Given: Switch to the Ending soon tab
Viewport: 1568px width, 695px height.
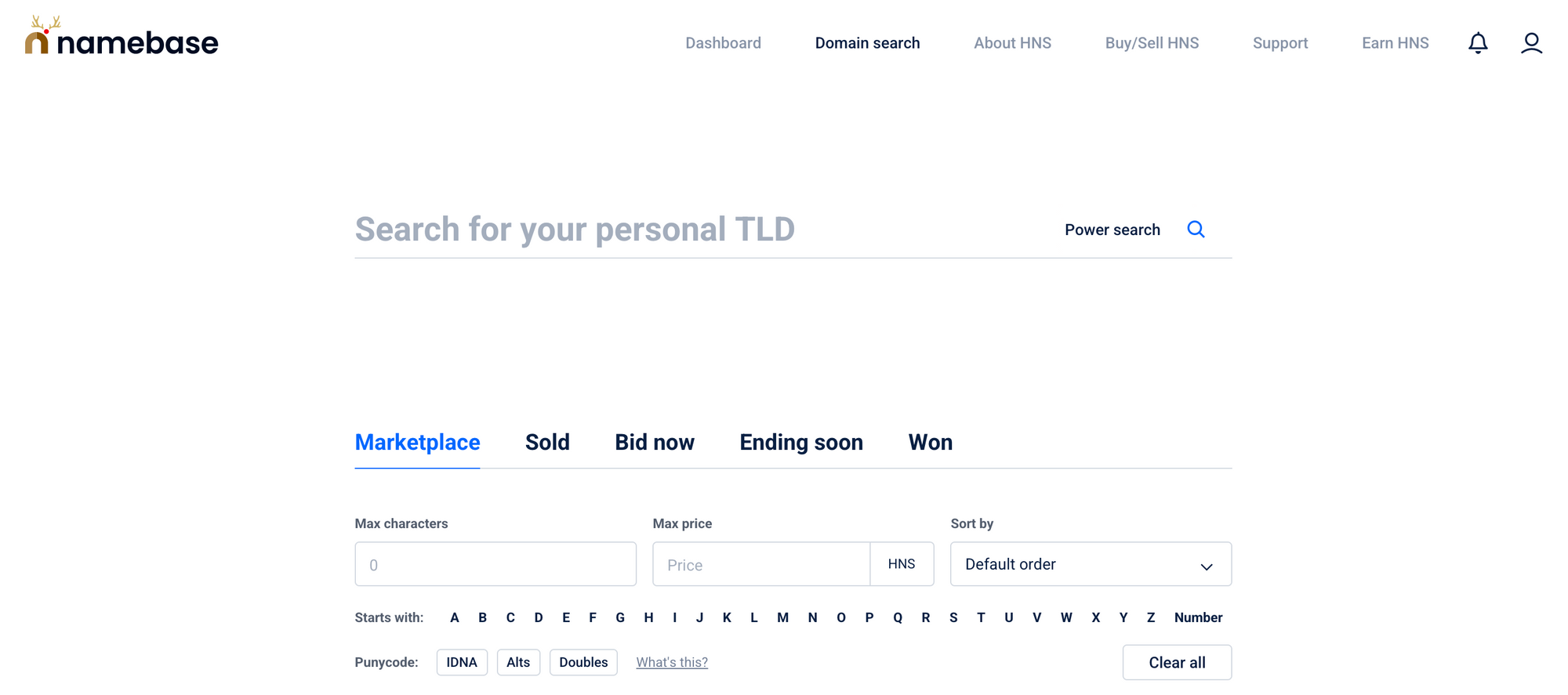Looking at the screenshot, I should click(x=800, y=442).
